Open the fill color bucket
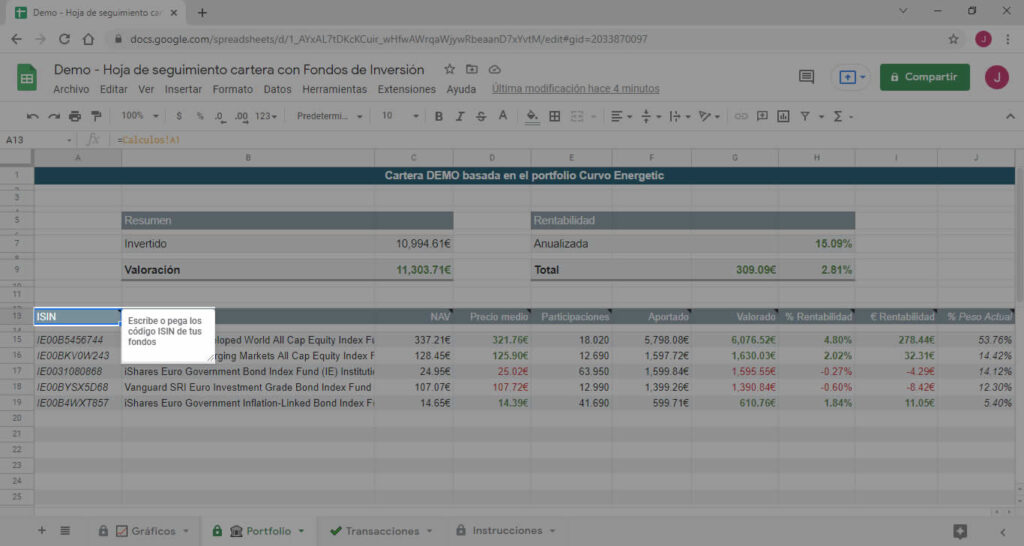 [532, 116]
